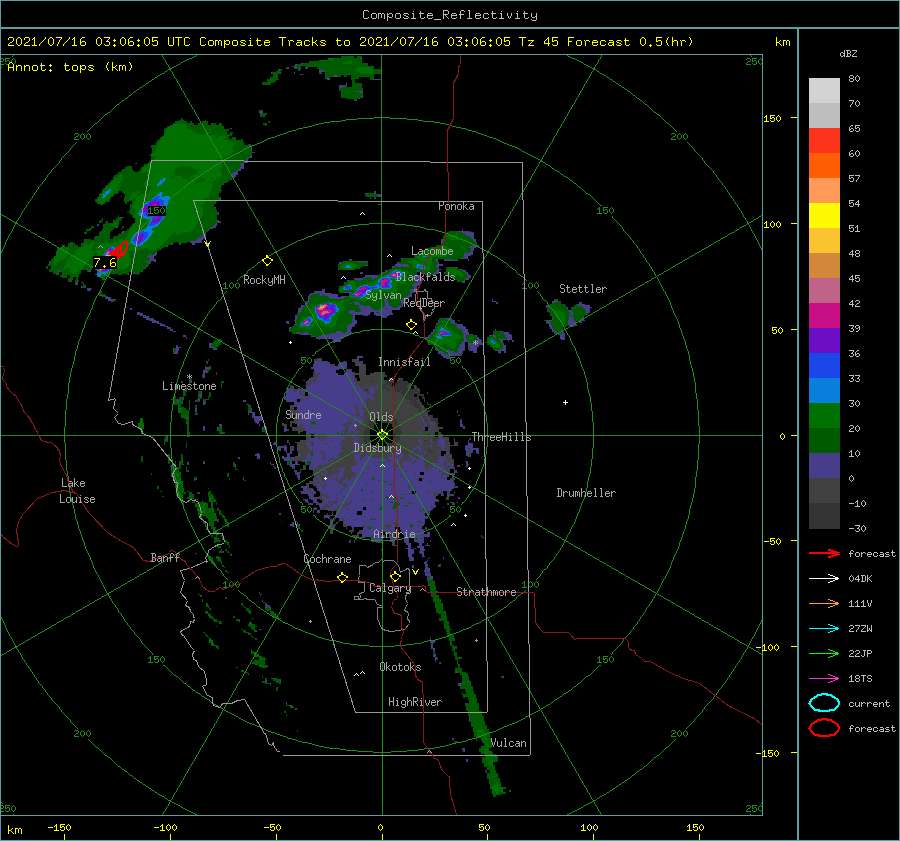This screenshot has height=841, width=900.
Task: Click the Calgary city label
Action: point(390,588)
